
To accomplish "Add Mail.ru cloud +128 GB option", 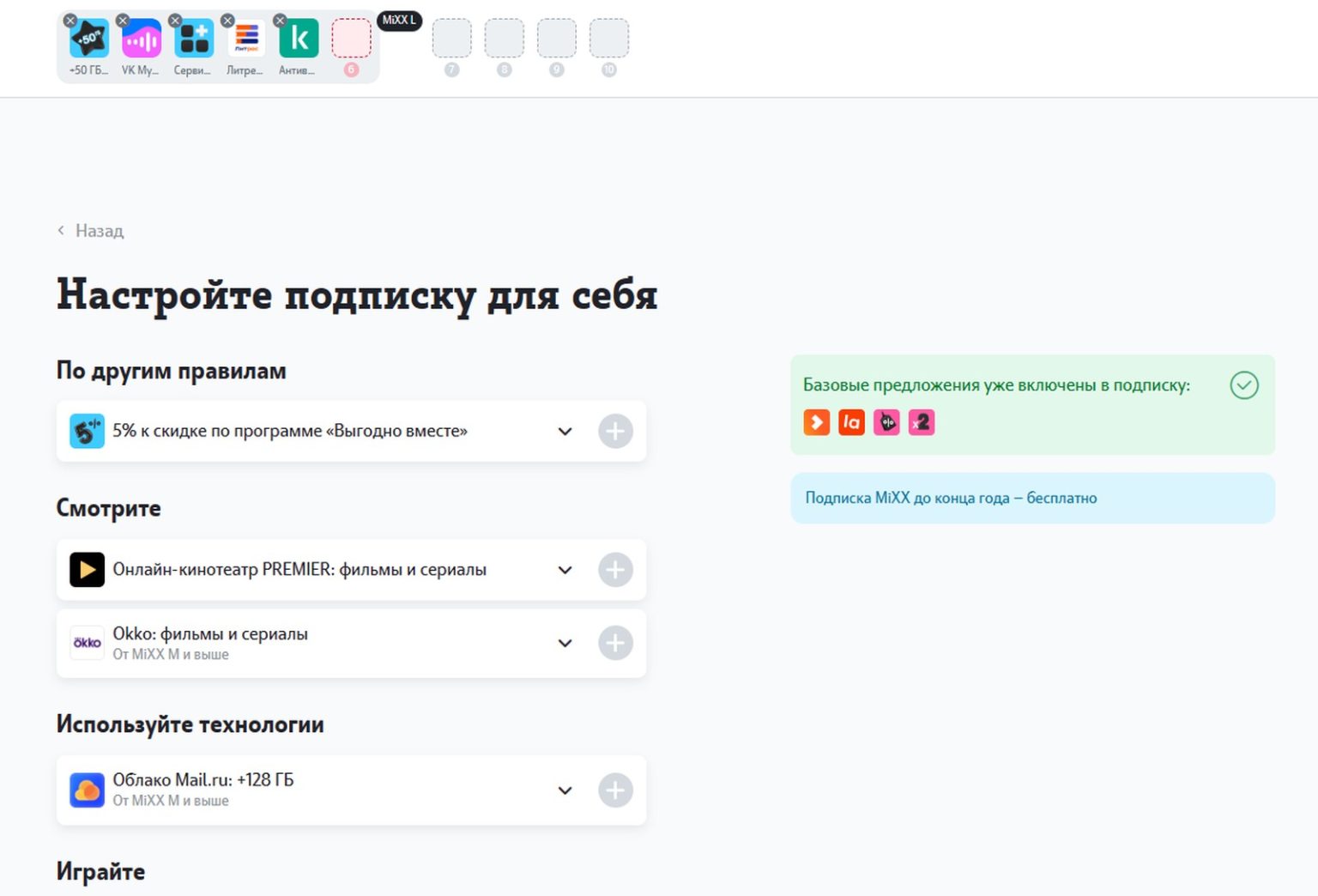I will (615, 790).
